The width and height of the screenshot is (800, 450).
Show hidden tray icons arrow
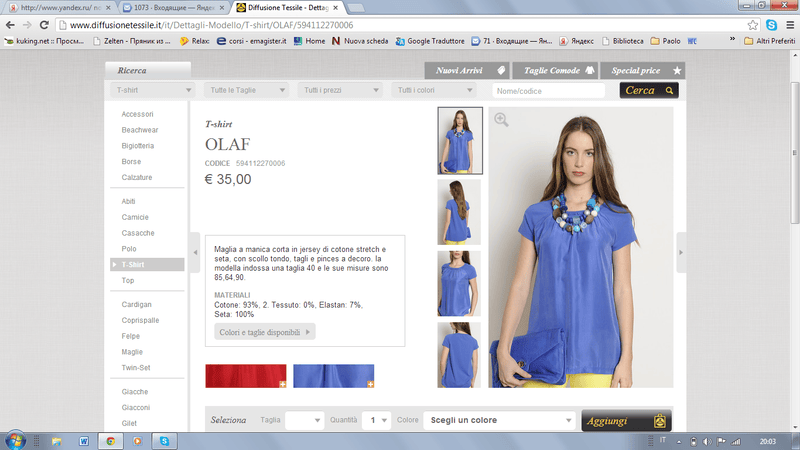tap(679, 442)
